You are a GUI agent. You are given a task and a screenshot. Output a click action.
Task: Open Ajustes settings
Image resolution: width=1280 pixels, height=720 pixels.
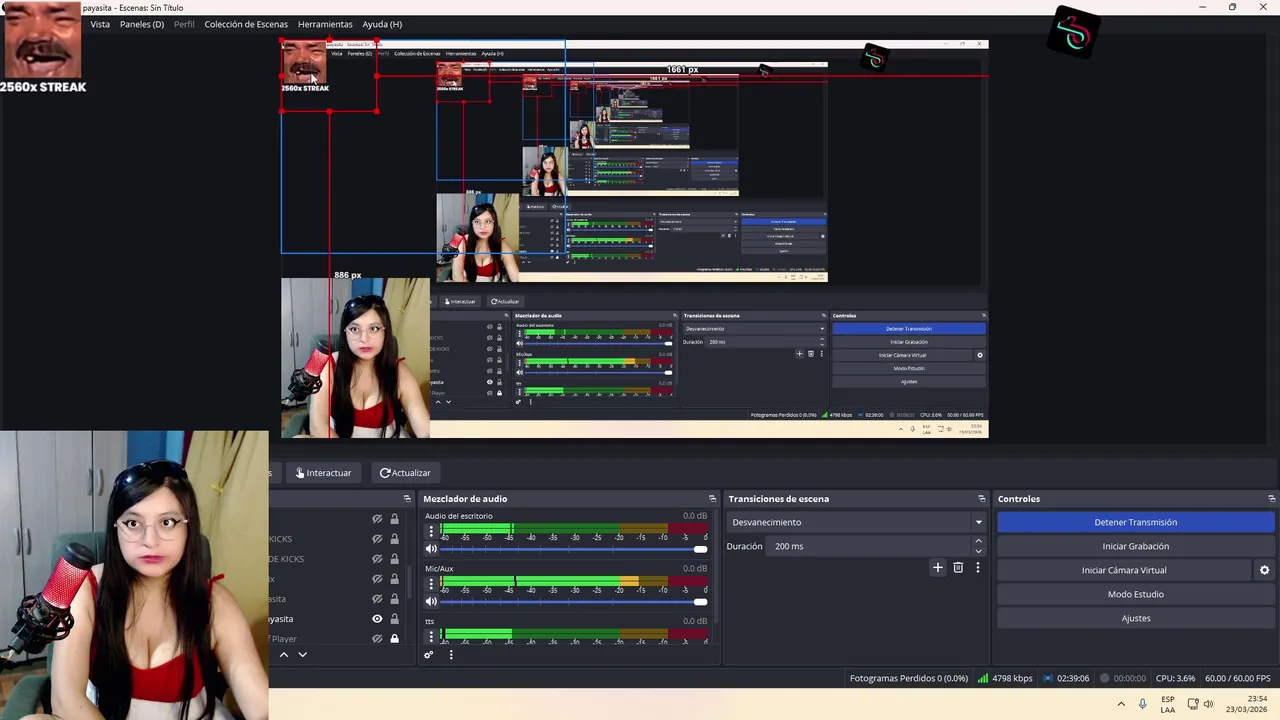[1135, 618]
